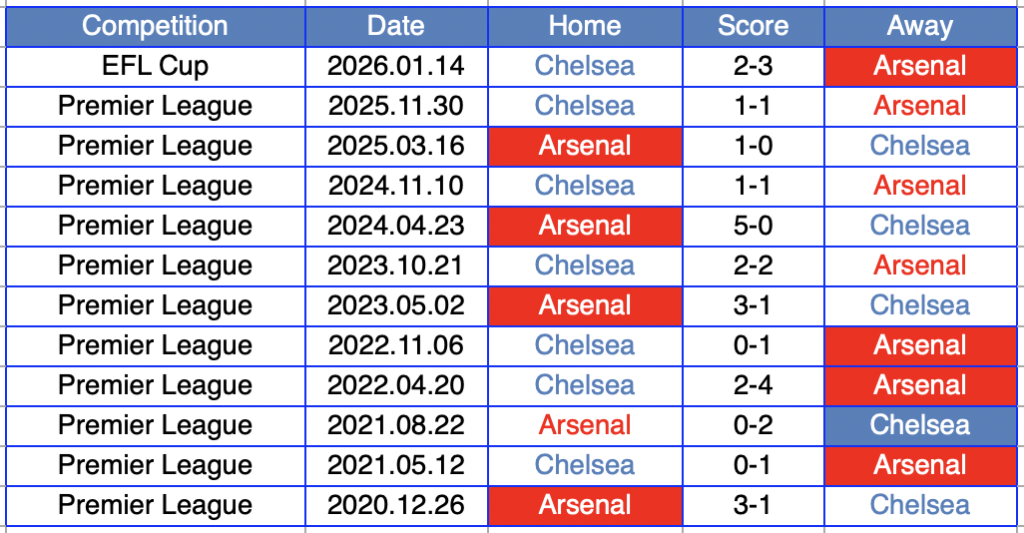Screen dimensions: 1024x533
Task: Select the Score column header
Action: click(753, 26)
